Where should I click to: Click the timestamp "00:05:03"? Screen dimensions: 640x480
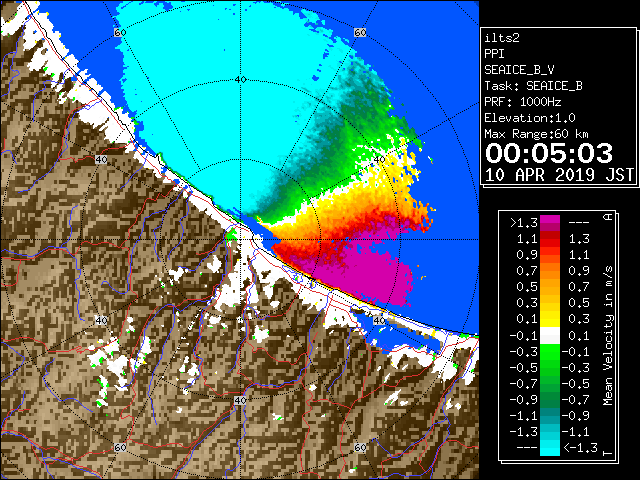click(549, 153)
